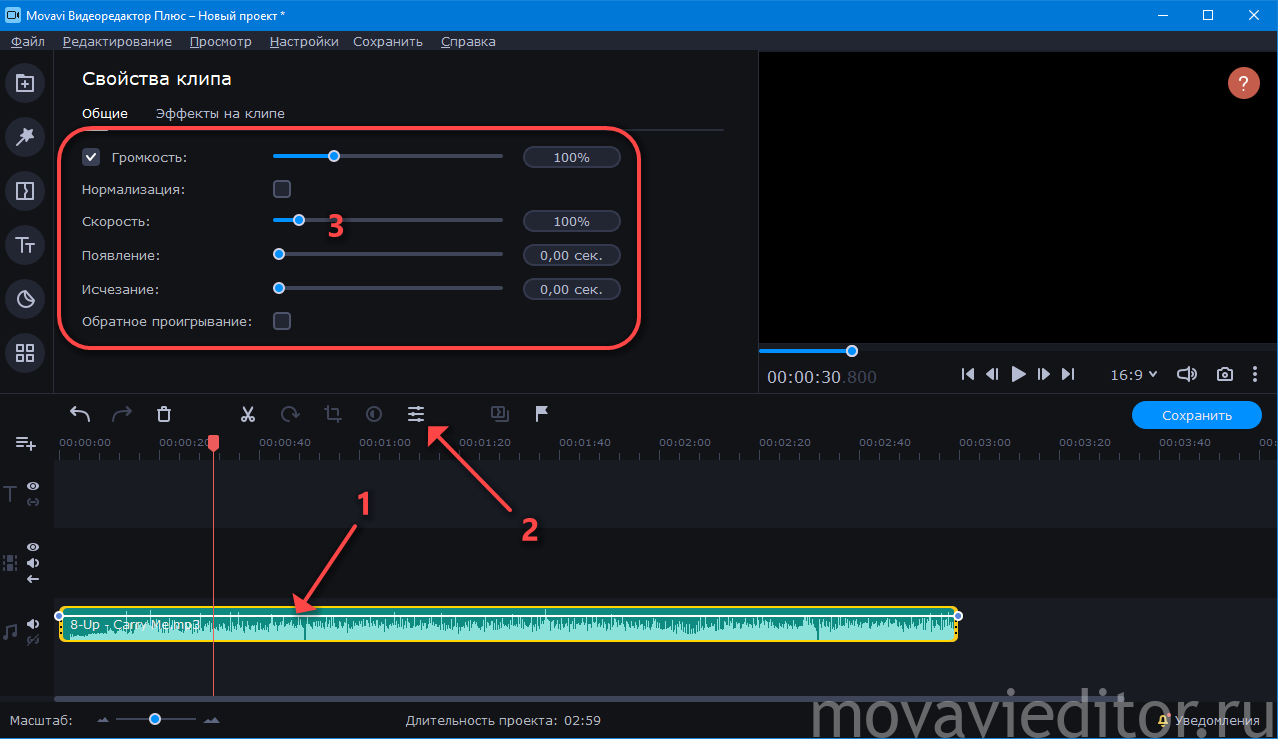Open Clip properties sliders icon
Screen dimensions: 1278x739
click(x=416, y=414)
